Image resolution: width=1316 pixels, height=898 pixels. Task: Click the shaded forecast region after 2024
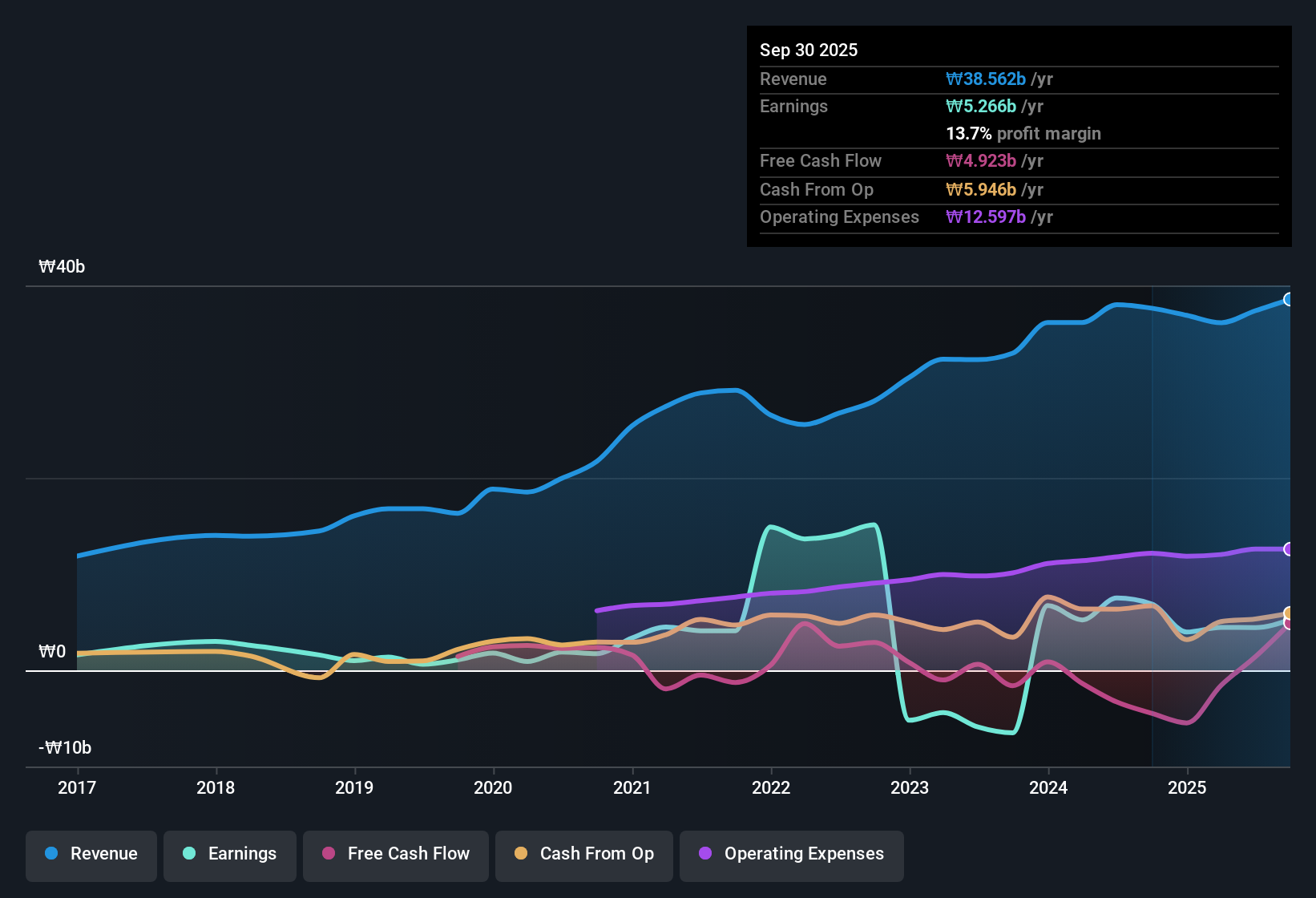1218,401
